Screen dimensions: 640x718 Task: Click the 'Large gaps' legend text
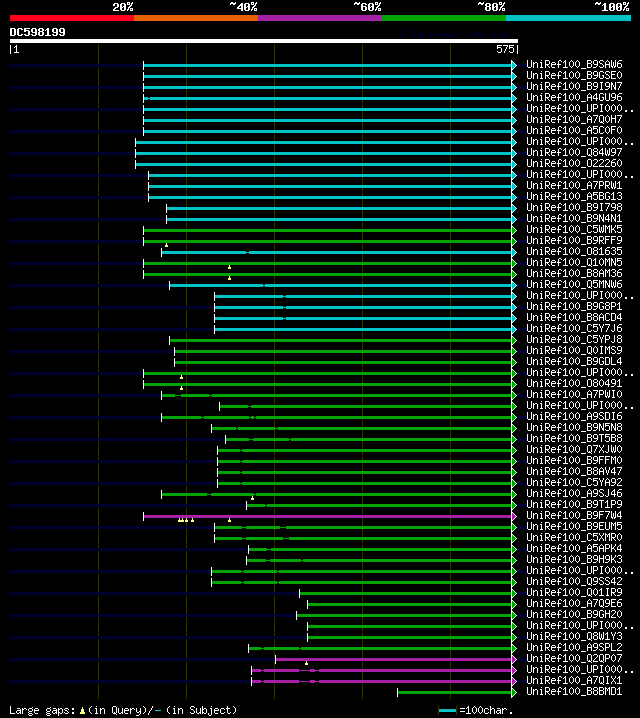(42, 710)
